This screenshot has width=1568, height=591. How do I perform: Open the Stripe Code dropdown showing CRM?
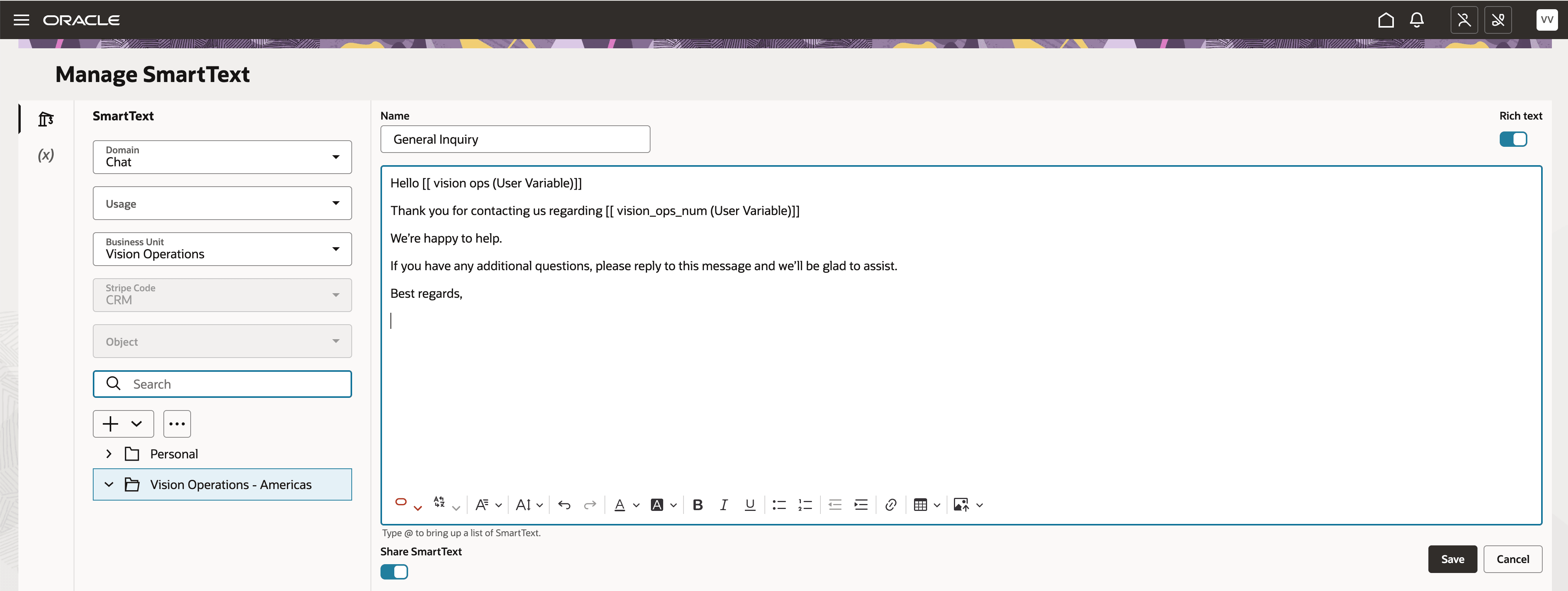coord(222,295)
